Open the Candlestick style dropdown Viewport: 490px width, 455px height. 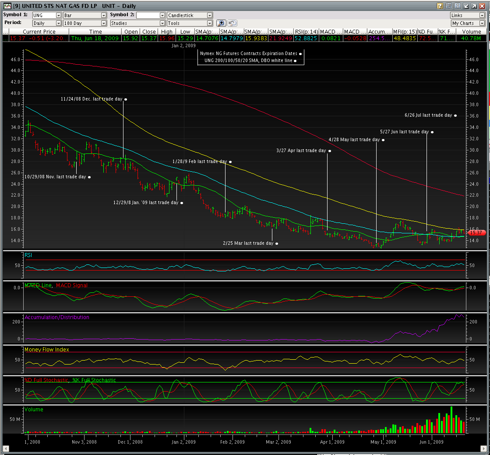(x=210, y=15)
